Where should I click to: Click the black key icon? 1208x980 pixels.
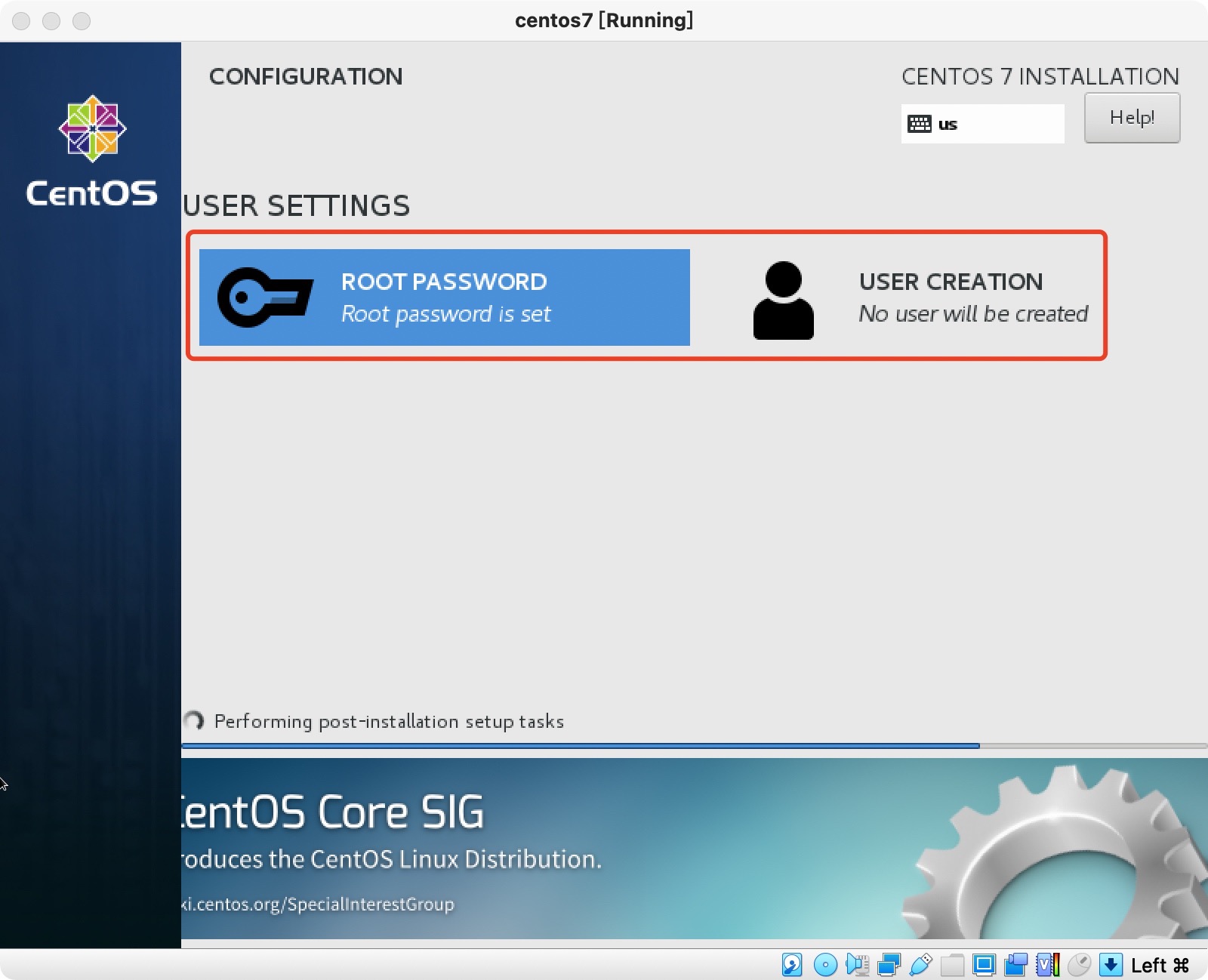(264, 297)
